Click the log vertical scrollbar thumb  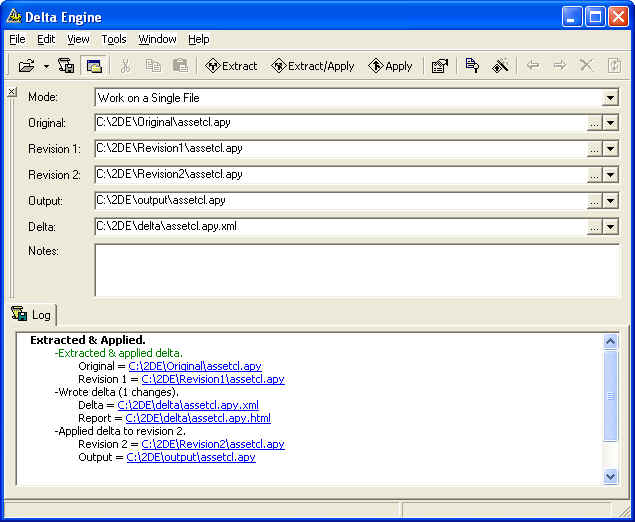[610, 396]
